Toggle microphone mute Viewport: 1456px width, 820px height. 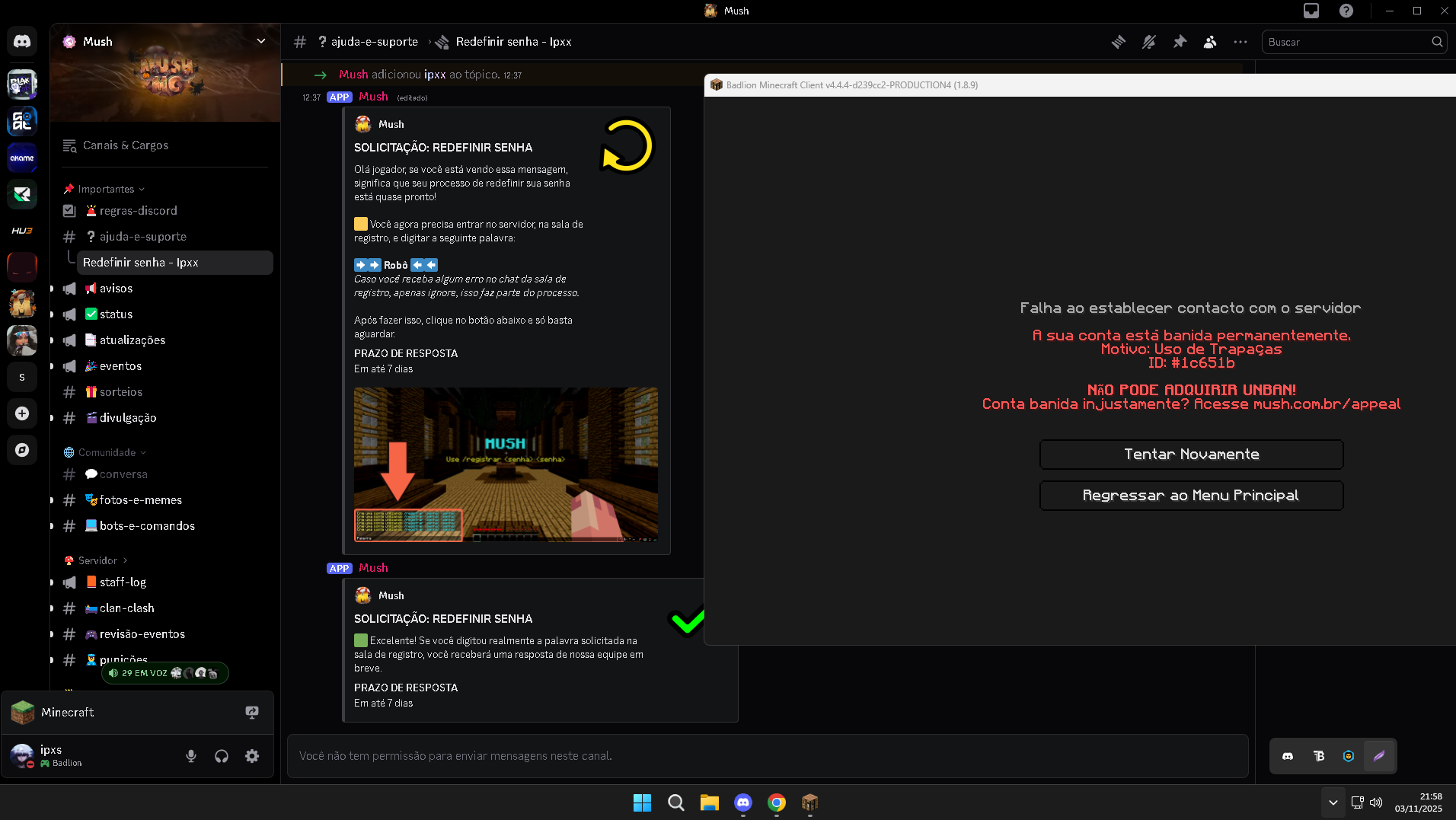(191, 756)
